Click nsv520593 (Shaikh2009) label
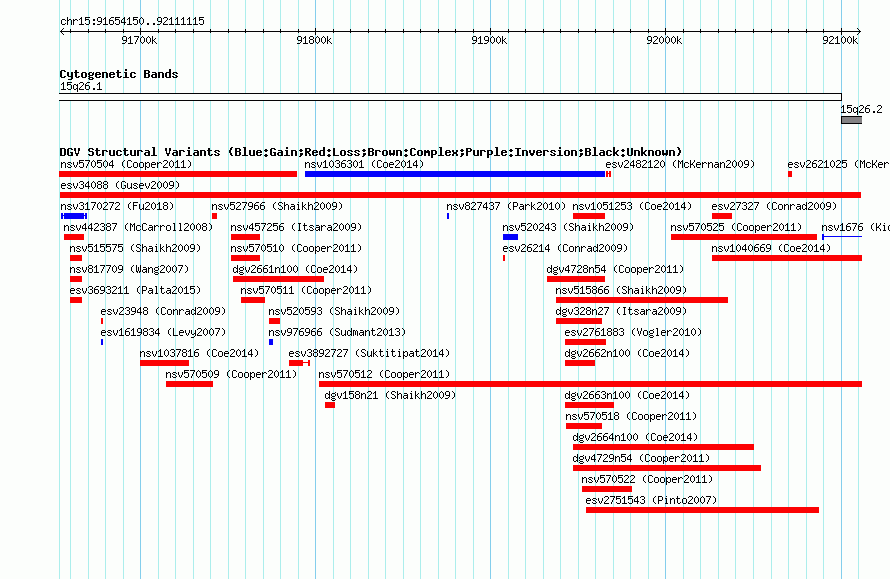 click(334, 312)
